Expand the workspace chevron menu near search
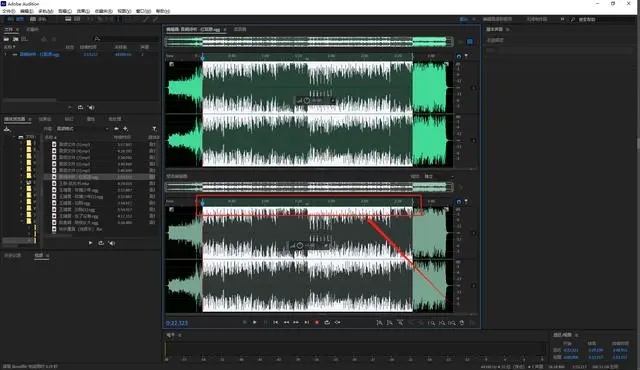The height and width of the screenshot is (370, 640). click(562, 19)
